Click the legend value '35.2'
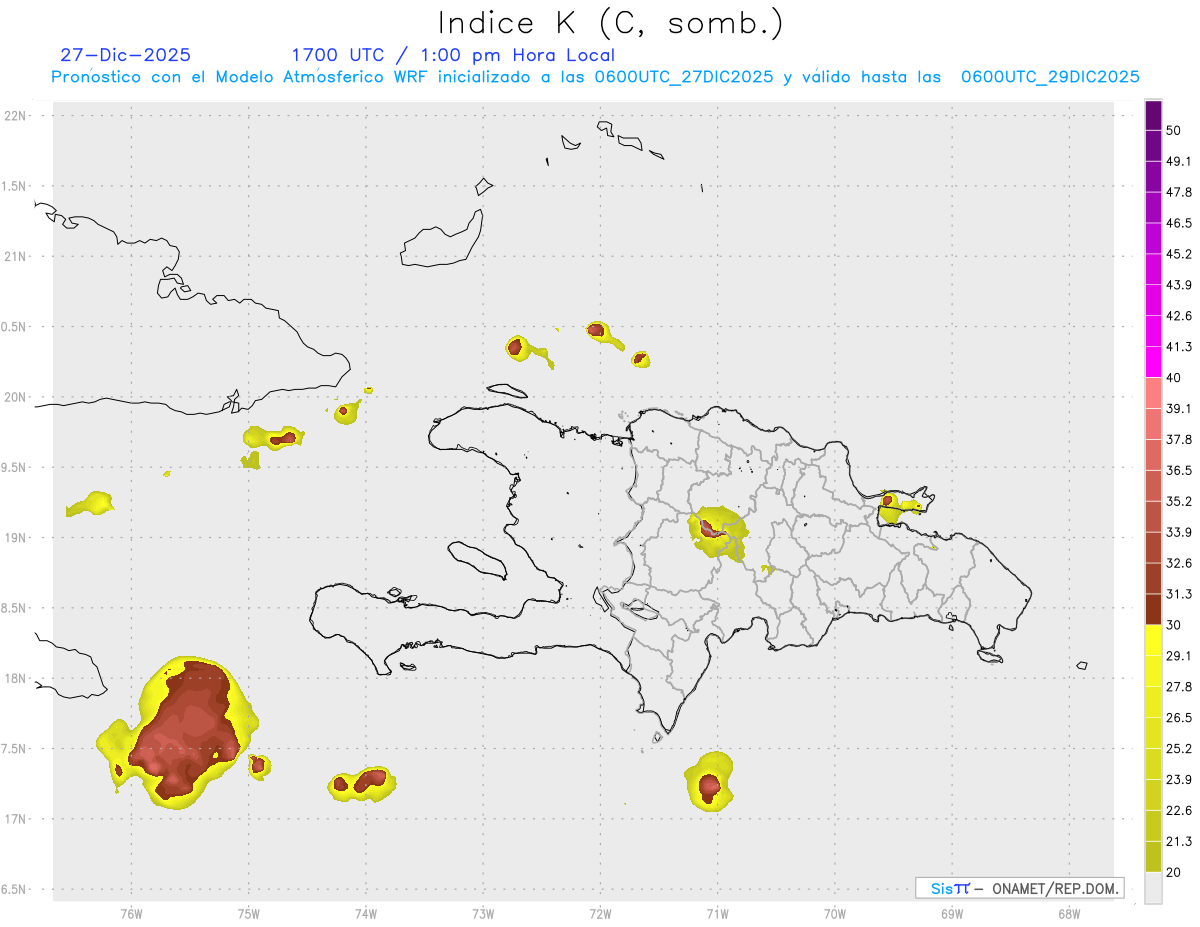The height and width of the screenshot is (927, 1200). pyautogui.click(x=1179, y=501)
